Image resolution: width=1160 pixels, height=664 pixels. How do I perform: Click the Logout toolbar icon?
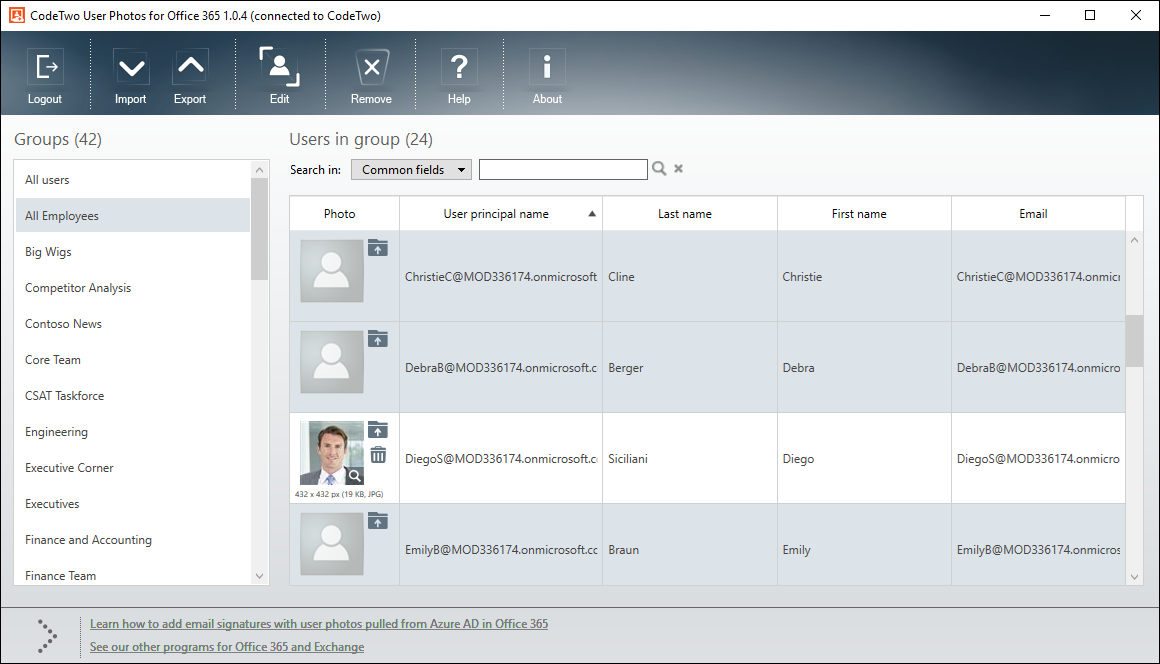click(45, 75)
